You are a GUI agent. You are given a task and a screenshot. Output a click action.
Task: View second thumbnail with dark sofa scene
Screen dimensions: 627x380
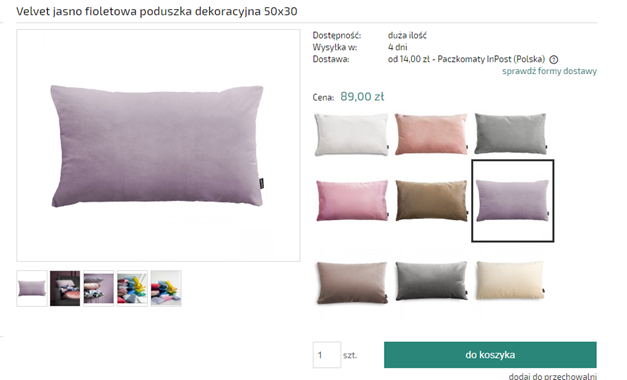(65, 288)
